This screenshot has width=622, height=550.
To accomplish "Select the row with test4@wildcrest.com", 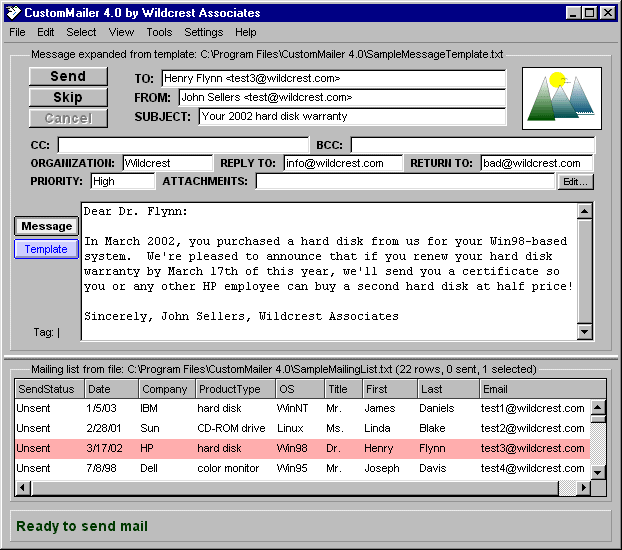I will [x=303, y=468].
